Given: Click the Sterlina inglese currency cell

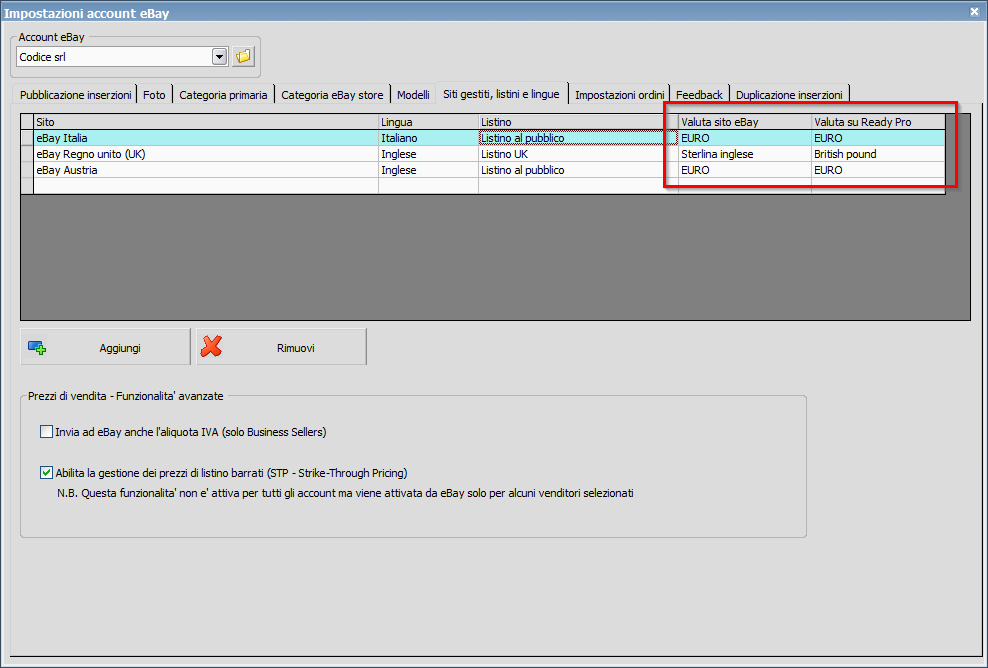Looking at the screenshot, I should coord(745,154).
